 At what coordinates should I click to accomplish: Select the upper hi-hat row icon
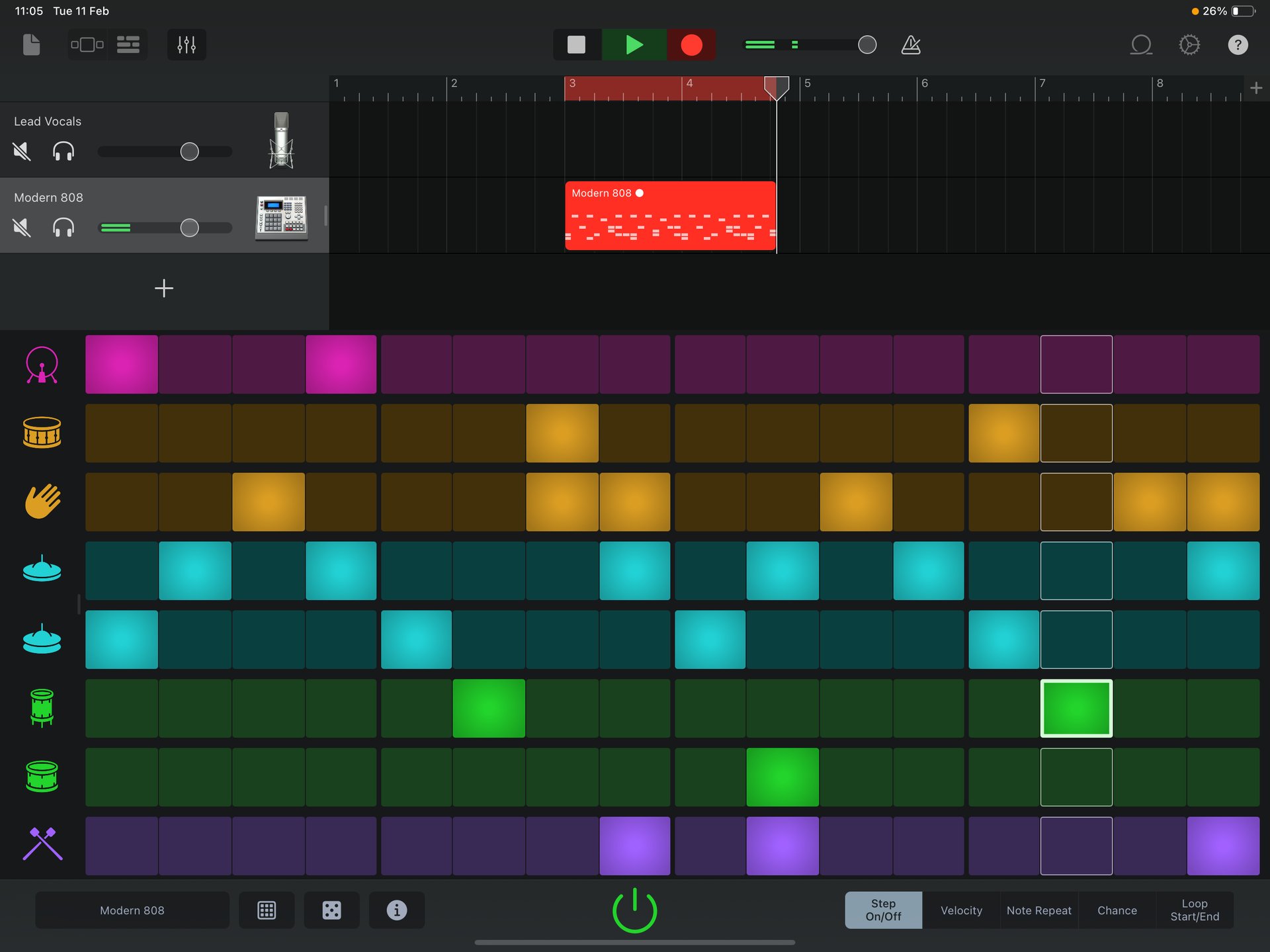(x=42, y=569)
